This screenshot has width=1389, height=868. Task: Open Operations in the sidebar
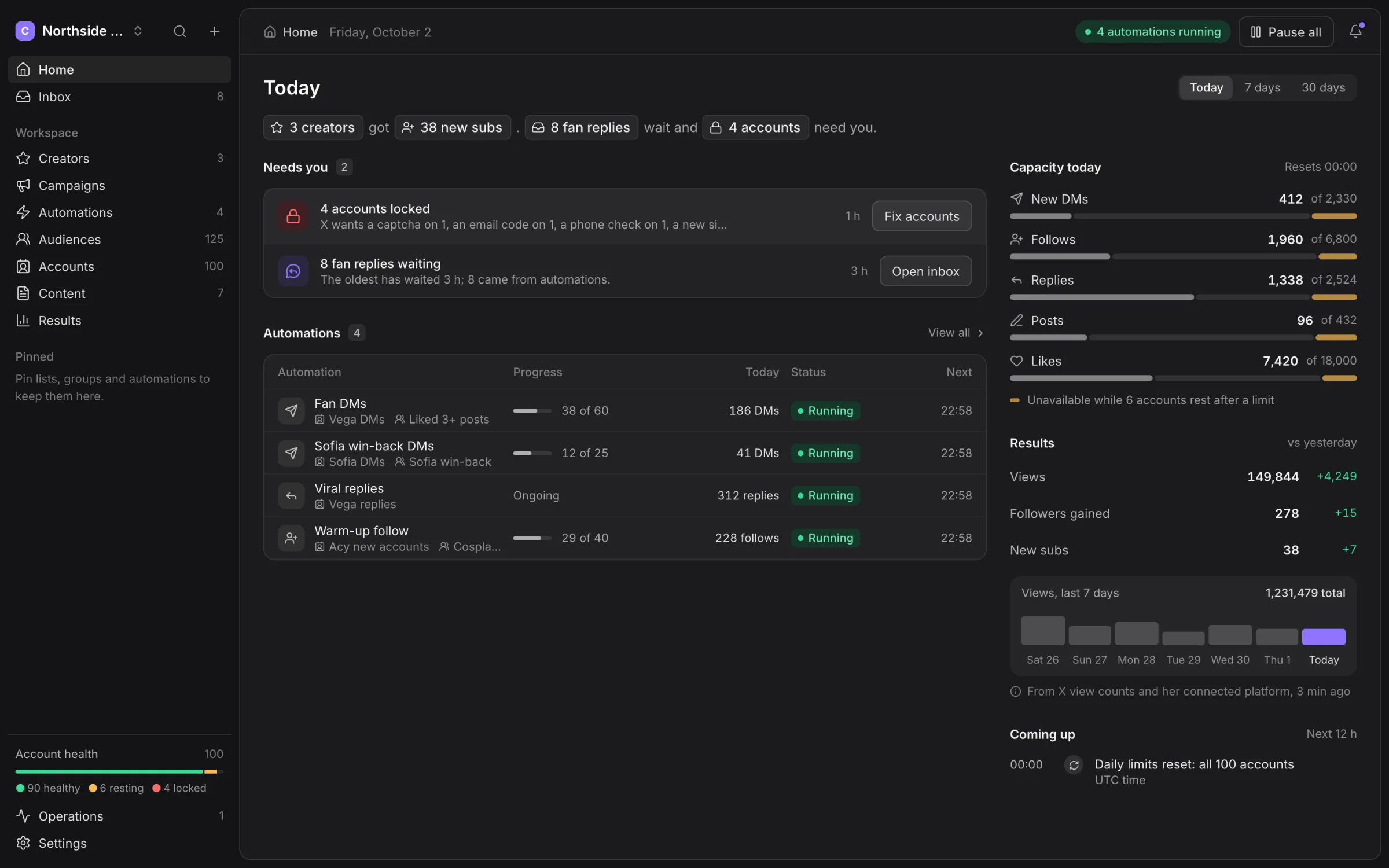[119, 816]
